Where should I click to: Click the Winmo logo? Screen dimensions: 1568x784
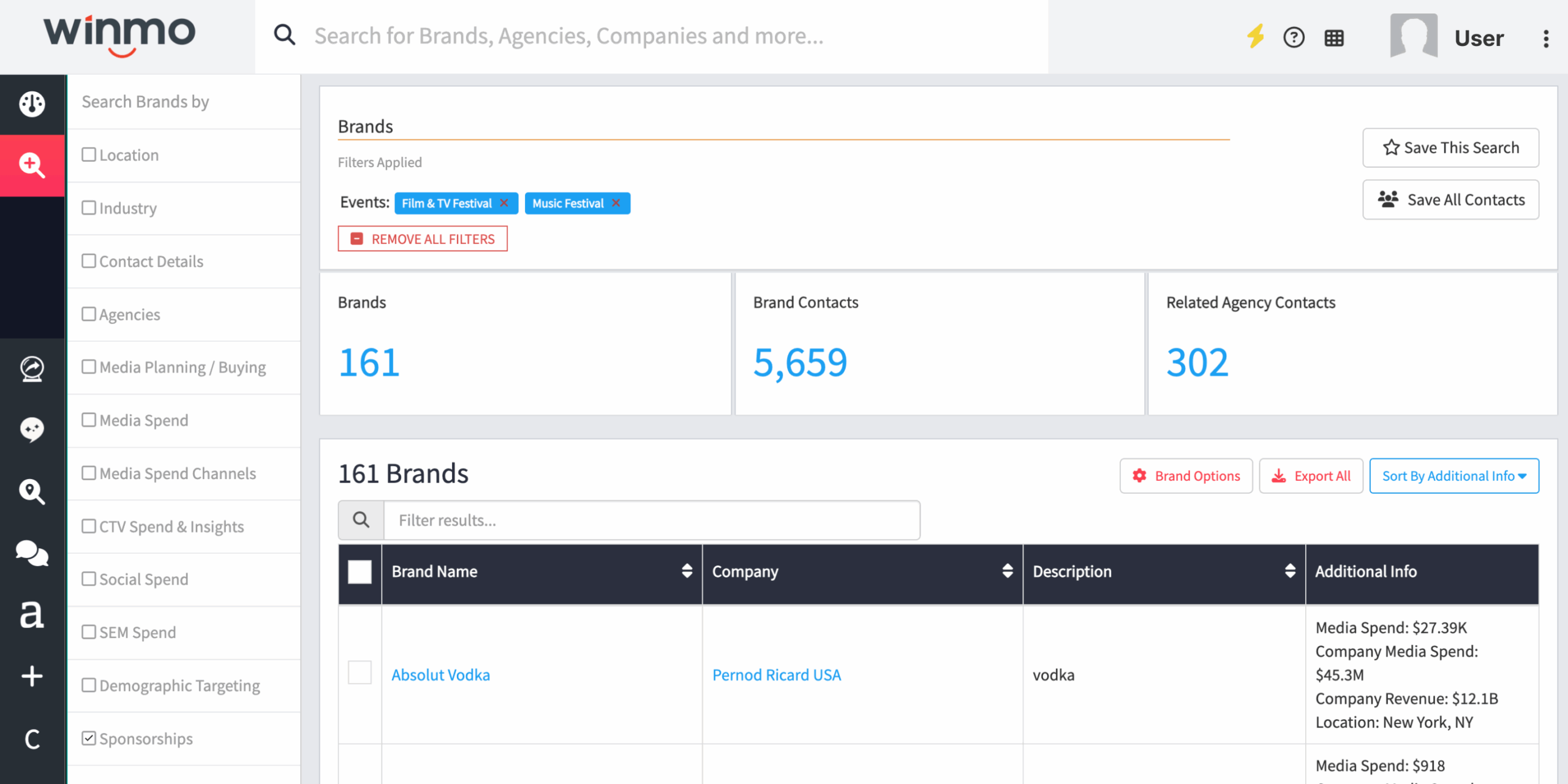[x=119, y=36]
